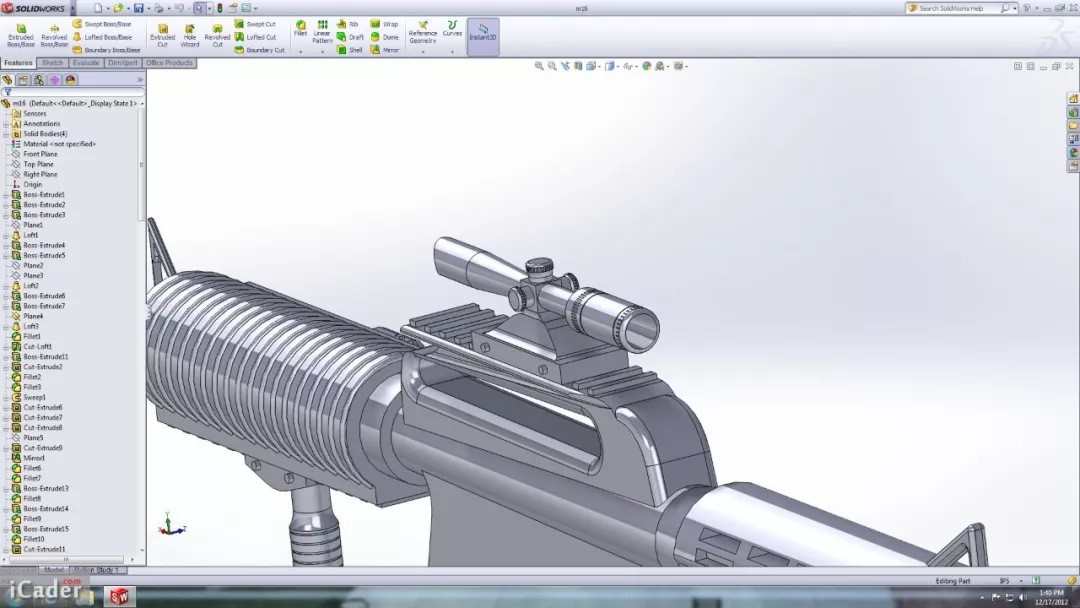
Task: Open the Hole Wizard
Action: click(x=189, y=36)
